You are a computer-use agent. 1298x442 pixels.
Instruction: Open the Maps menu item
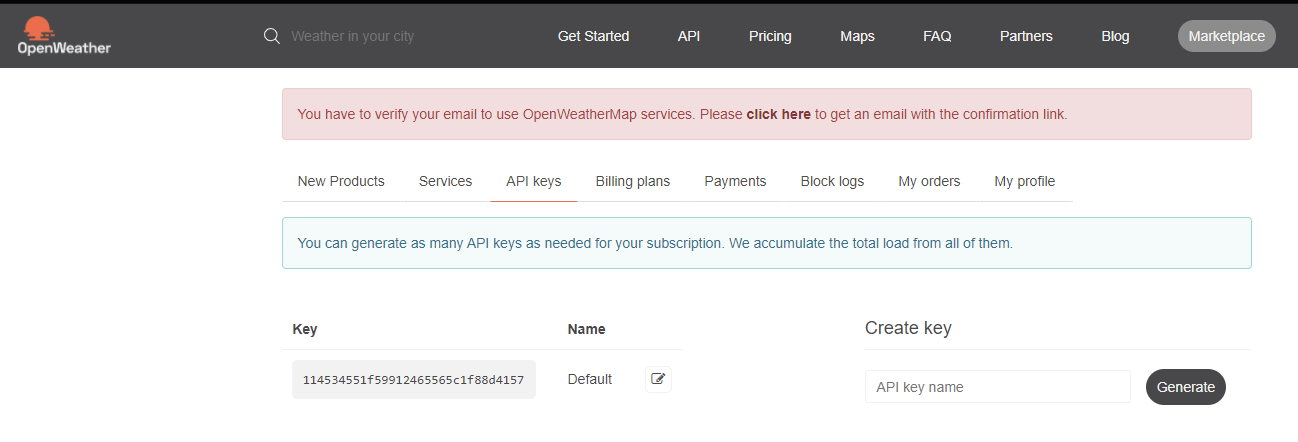coord(857,36)
